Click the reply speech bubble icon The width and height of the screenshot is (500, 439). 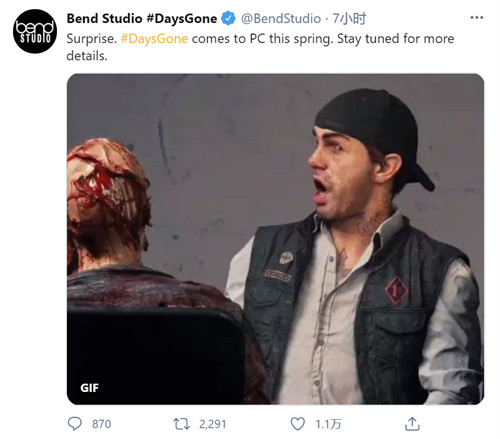74,424
